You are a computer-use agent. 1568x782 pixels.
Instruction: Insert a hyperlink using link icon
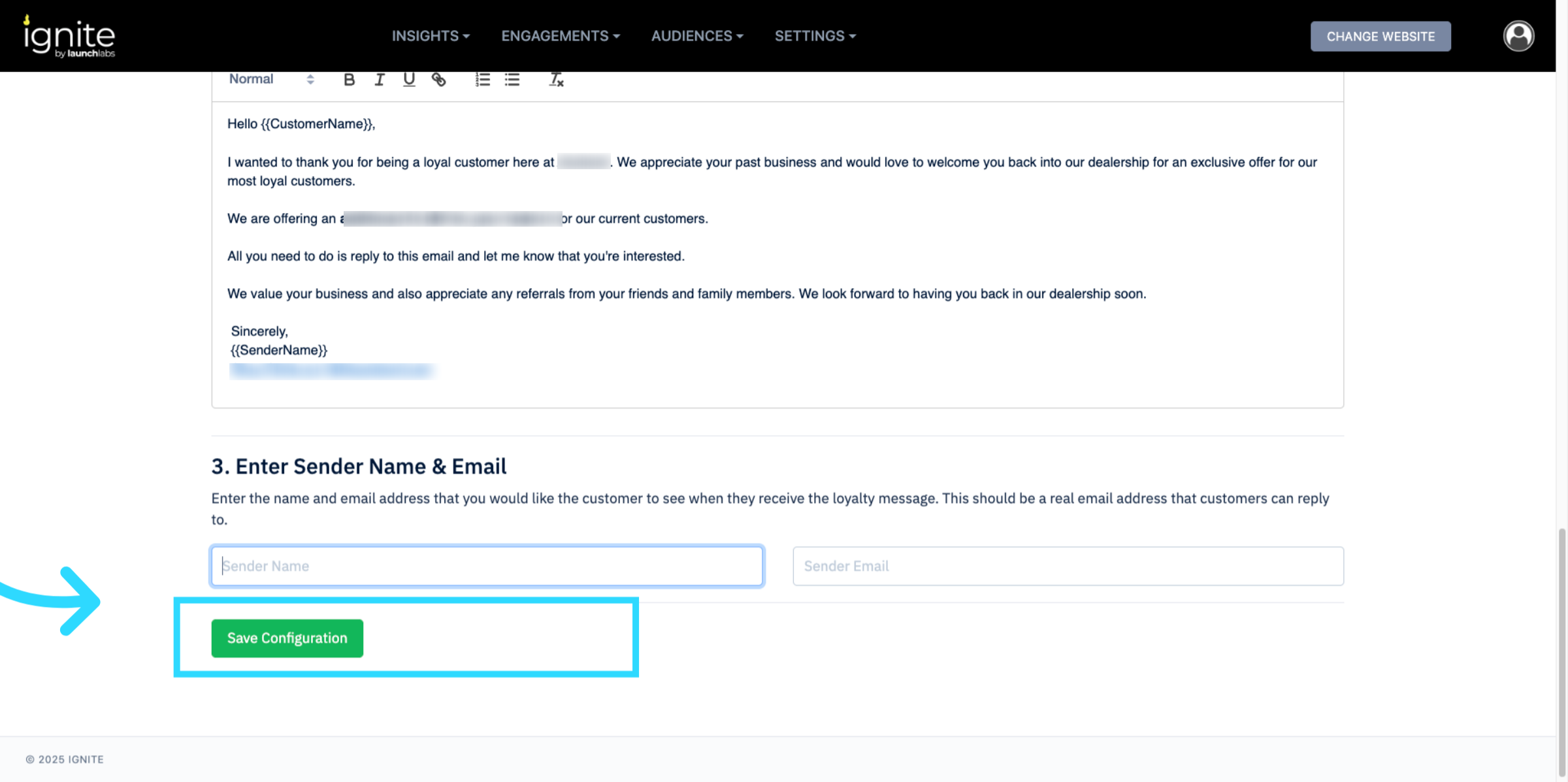pos(439,80)
